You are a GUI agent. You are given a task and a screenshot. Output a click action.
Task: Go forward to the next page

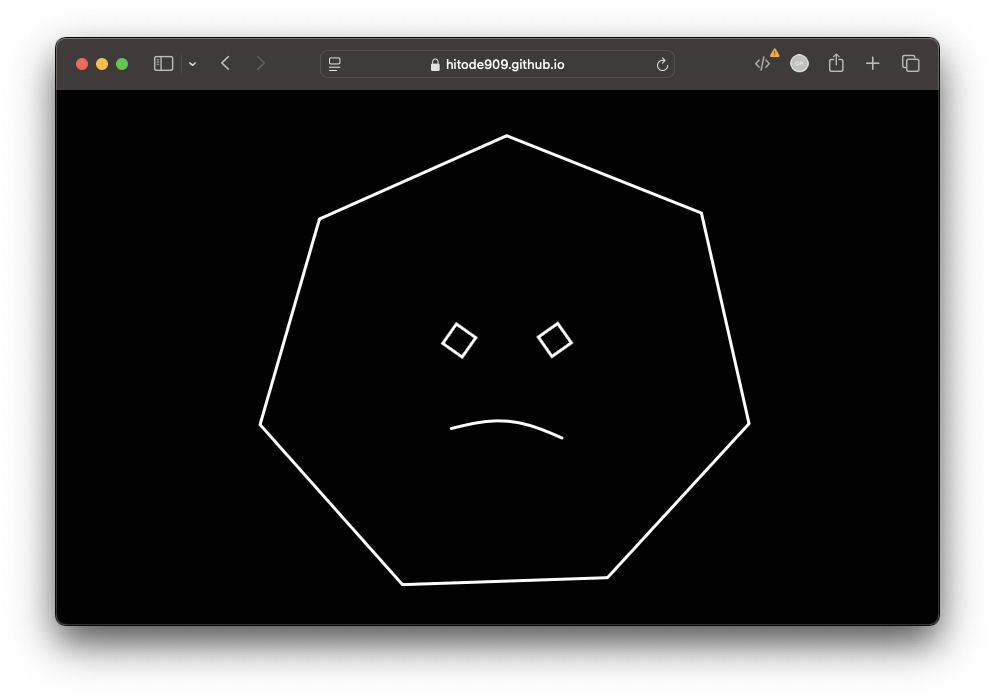click(260, 63)
